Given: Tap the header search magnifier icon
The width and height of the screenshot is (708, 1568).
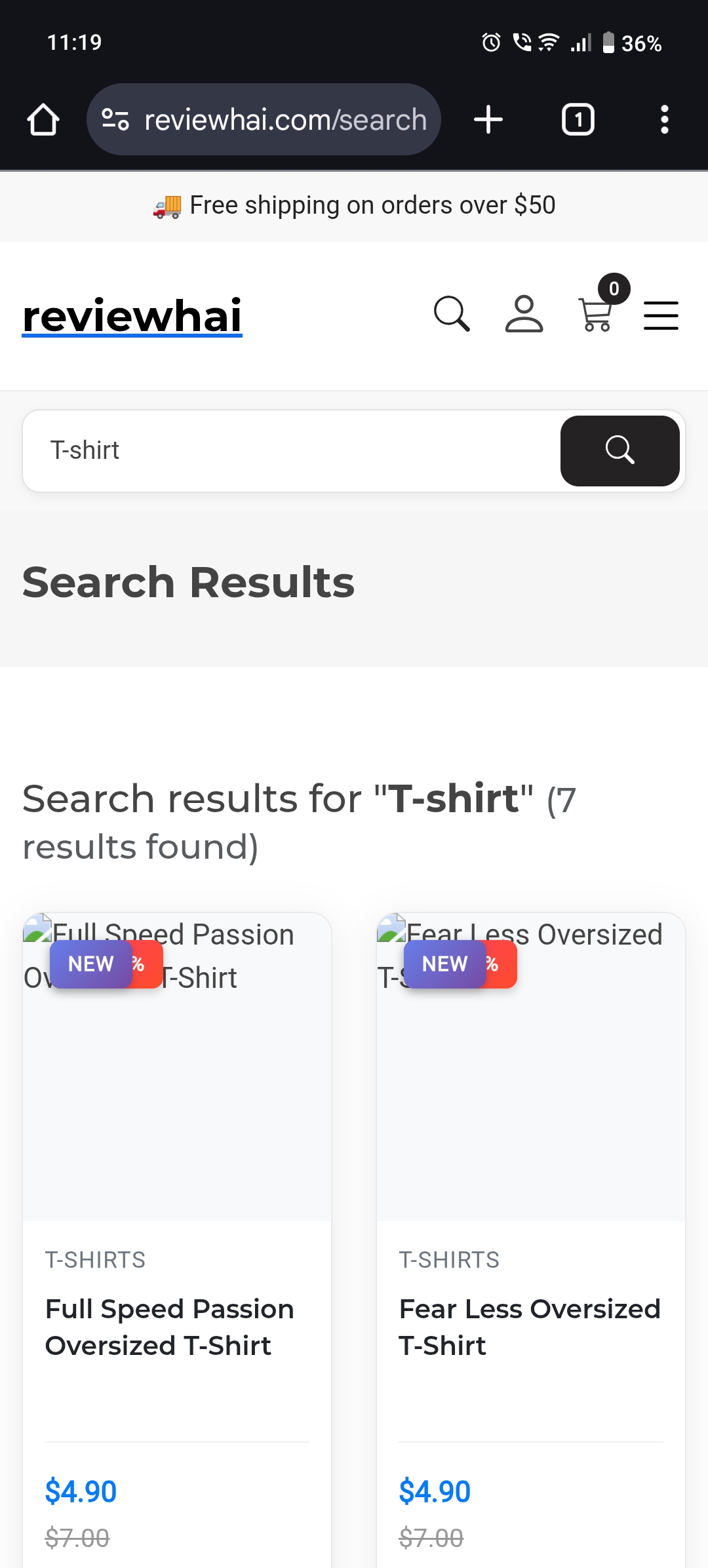Looking at the screenshot, I should 452,315.
